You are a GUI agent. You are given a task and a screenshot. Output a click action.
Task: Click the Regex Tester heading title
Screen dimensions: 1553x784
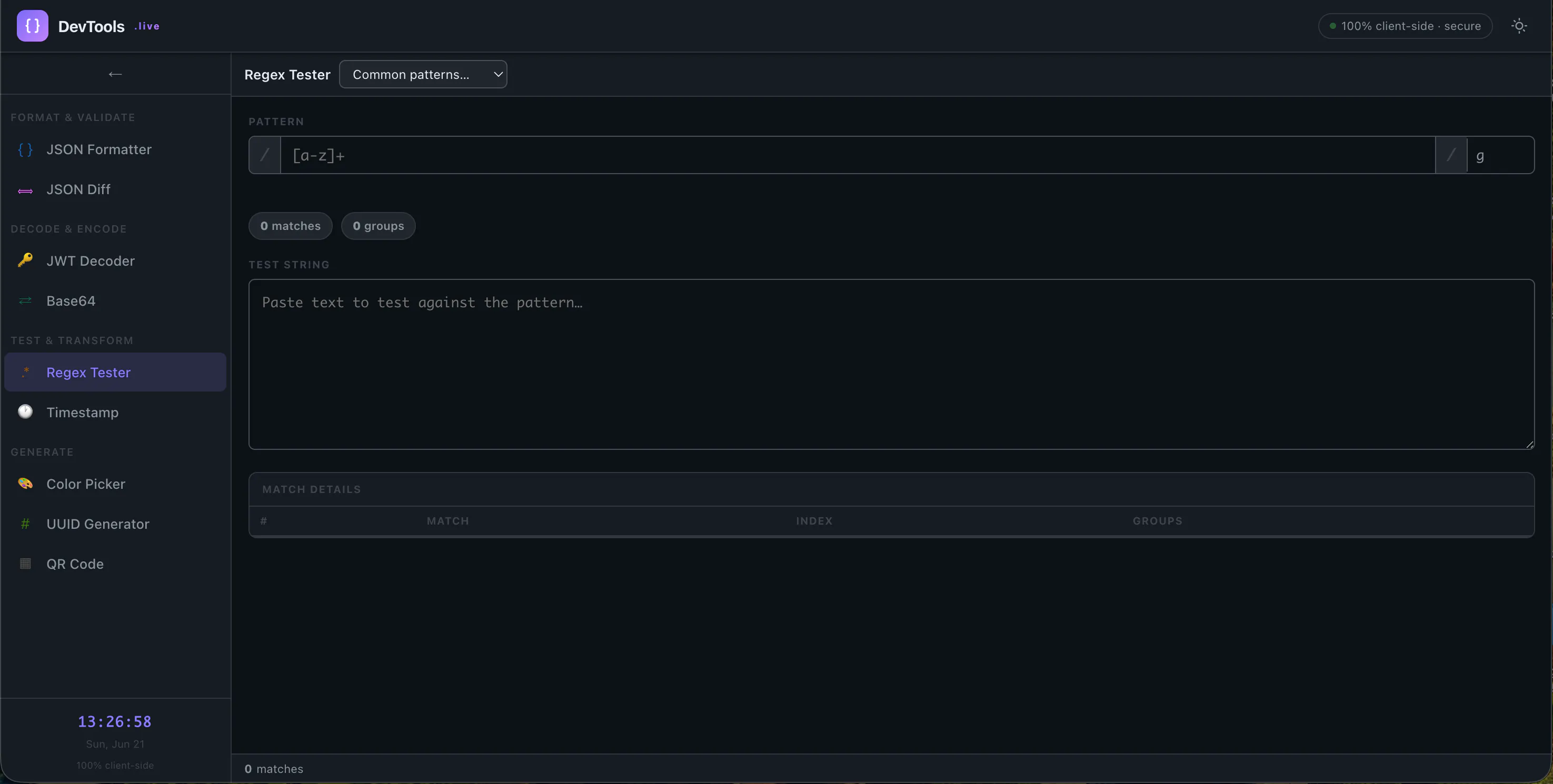pos(287,75)
